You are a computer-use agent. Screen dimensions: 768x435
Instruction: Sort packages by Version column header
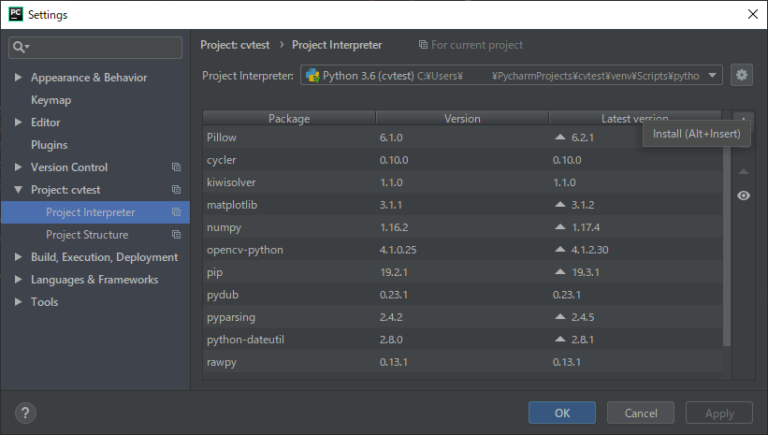click(x=462, y=118)
